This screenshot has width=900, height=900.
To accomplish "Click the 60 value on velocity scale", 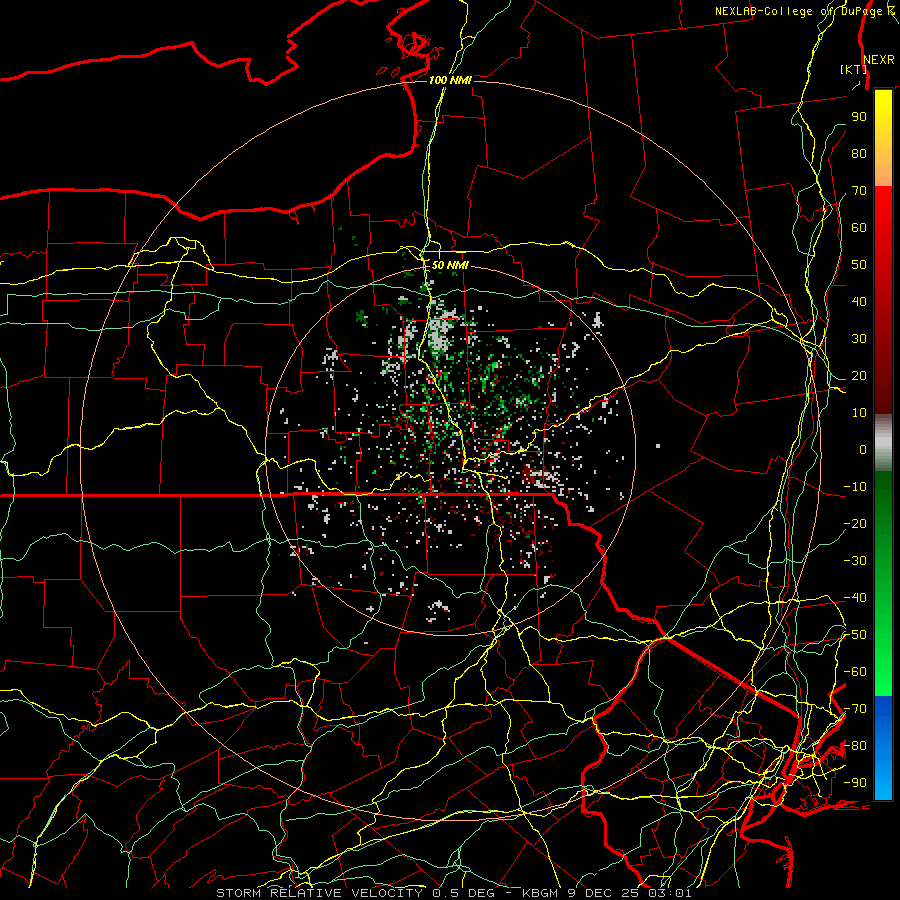I will (859, 227).
